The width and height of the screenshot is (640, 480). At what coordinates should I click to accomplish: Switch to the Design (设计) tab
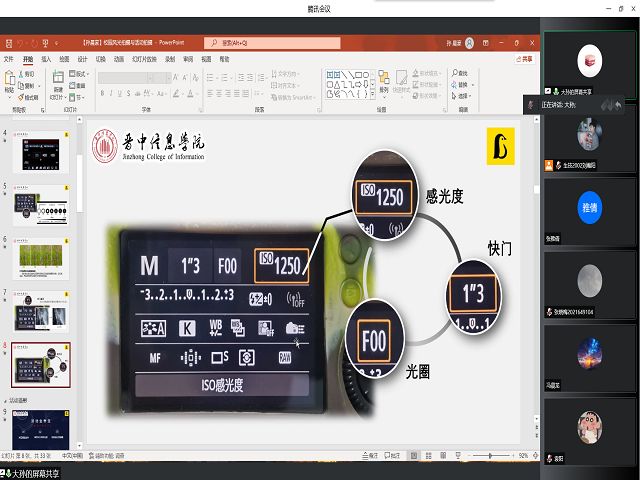[x=82, y=59]
